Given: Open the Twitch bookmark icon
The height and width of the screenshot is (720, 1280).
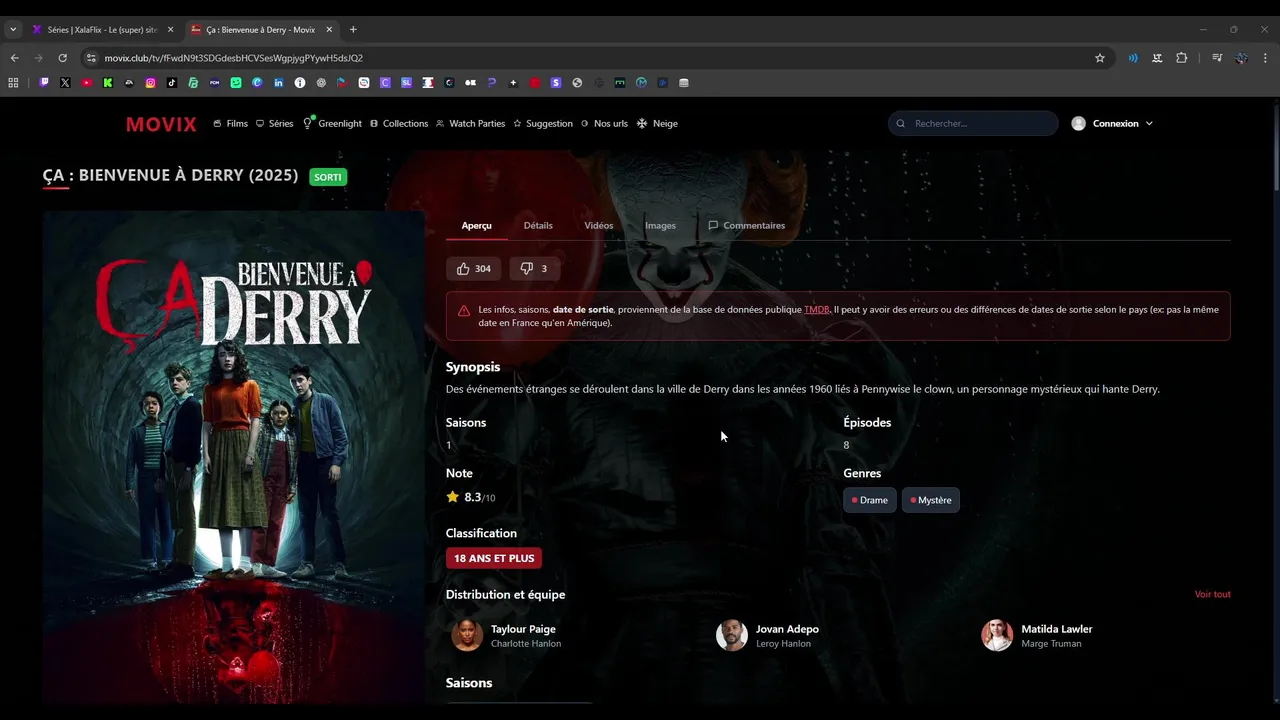Looking at the screenshot, I should click(x=44, y=83).
